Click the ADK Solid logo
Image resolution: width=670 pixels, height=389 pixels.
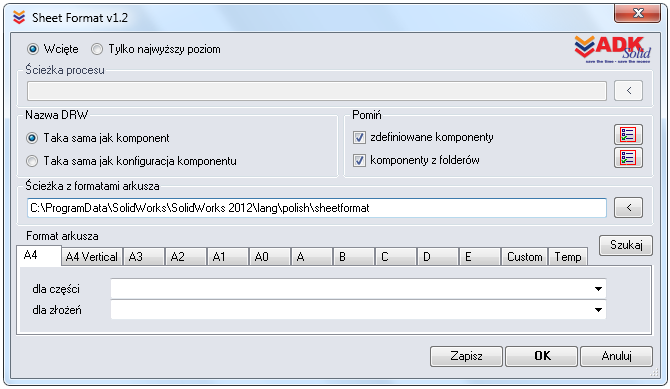tap(613, 50)
